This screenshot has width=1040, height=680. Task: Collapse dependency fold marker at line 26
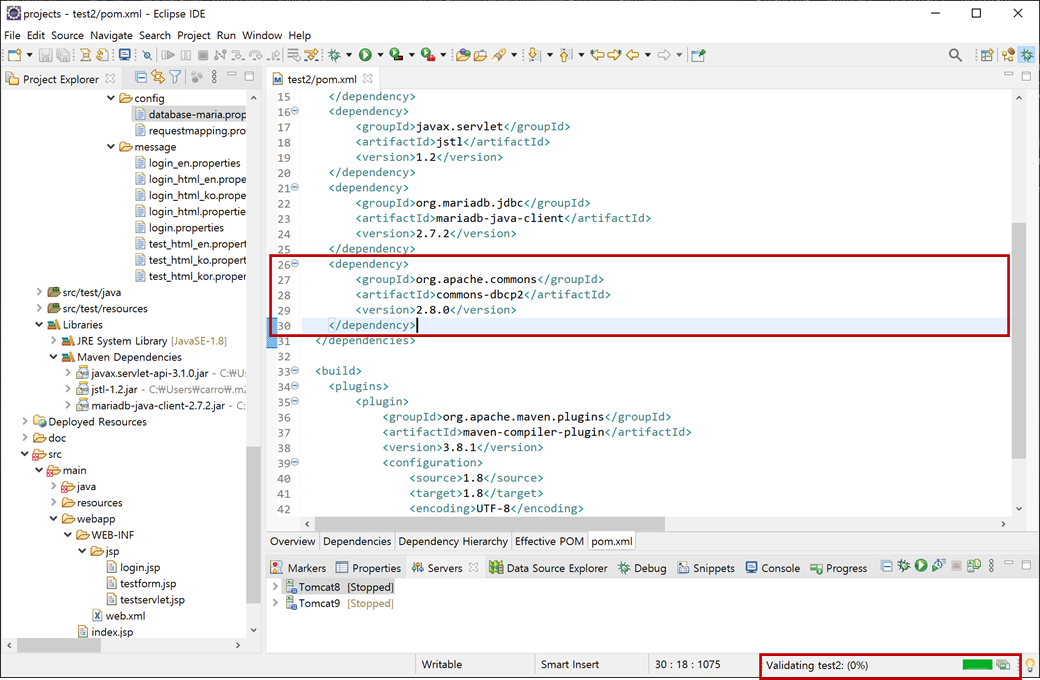coord(295,263)
